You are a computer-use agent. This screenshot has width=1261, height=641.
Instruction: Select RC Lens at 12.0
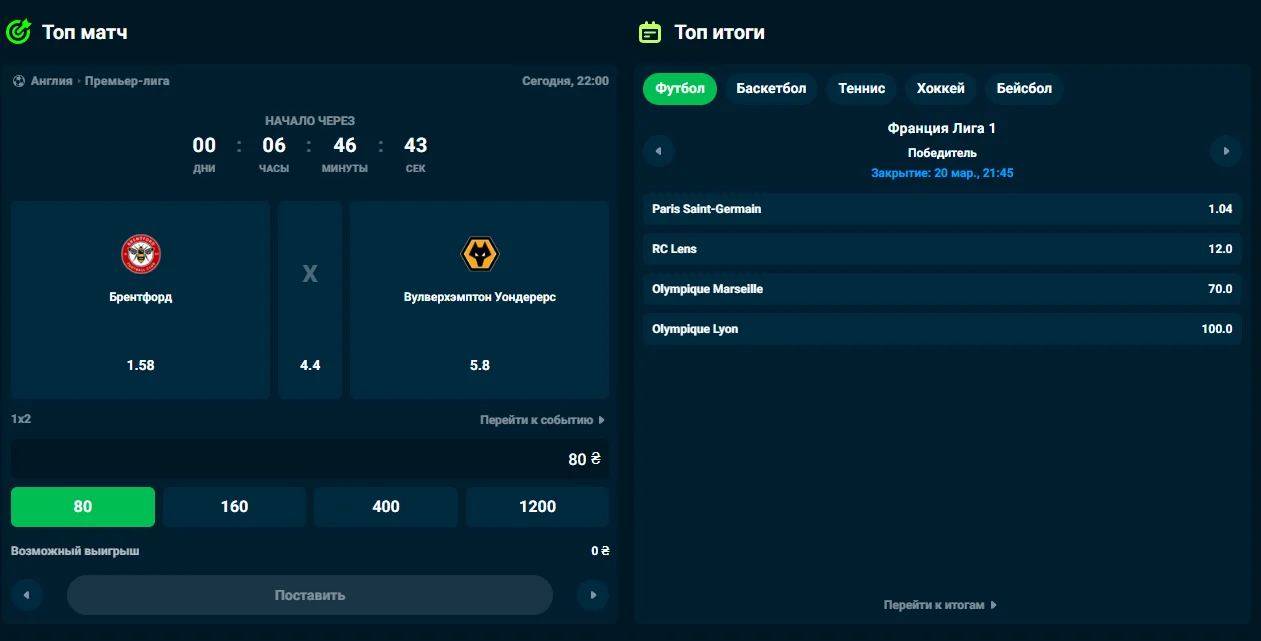[x=942, y=249]
